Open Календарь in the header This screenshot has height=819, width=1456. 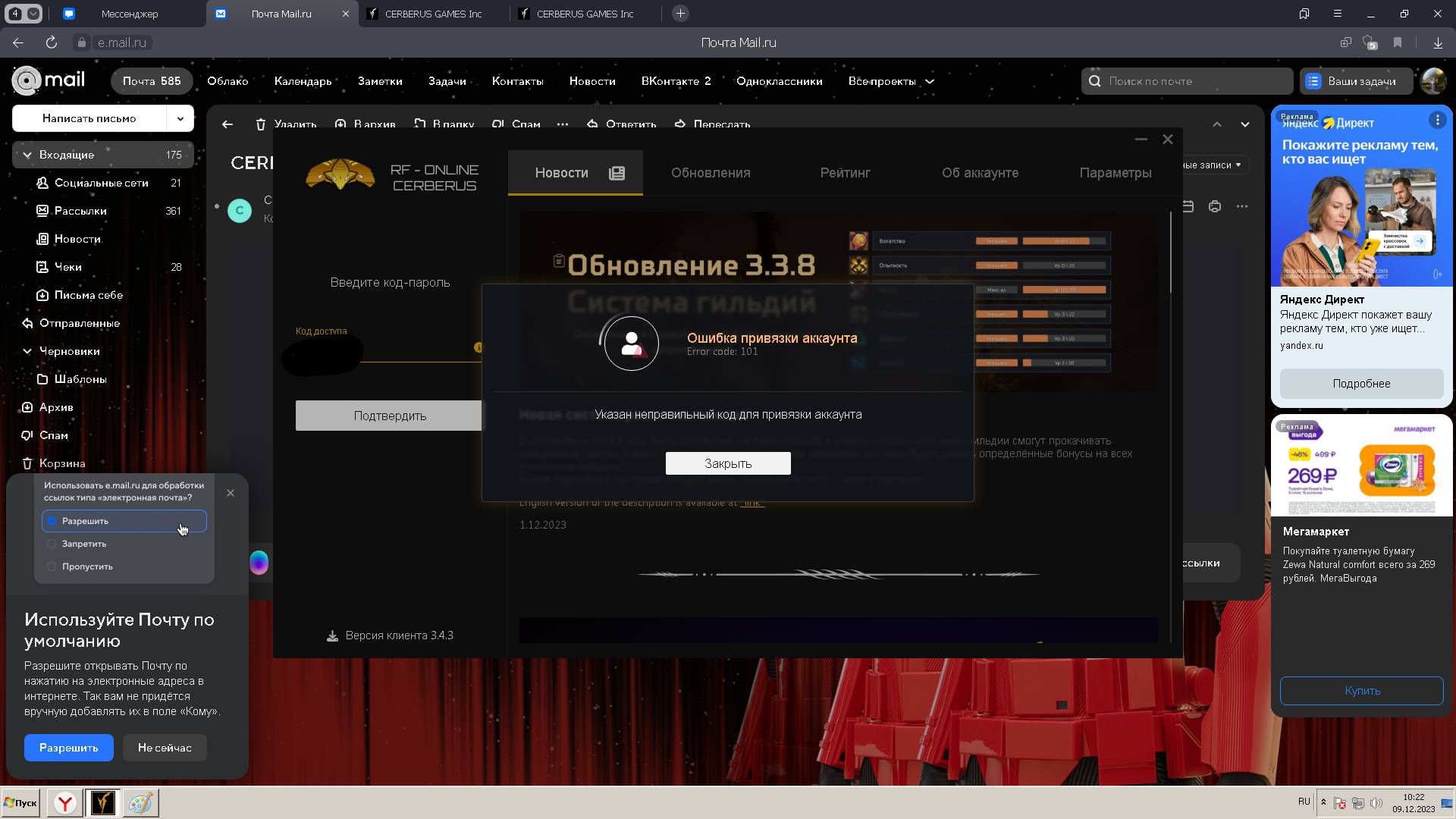tap(303, 81)
